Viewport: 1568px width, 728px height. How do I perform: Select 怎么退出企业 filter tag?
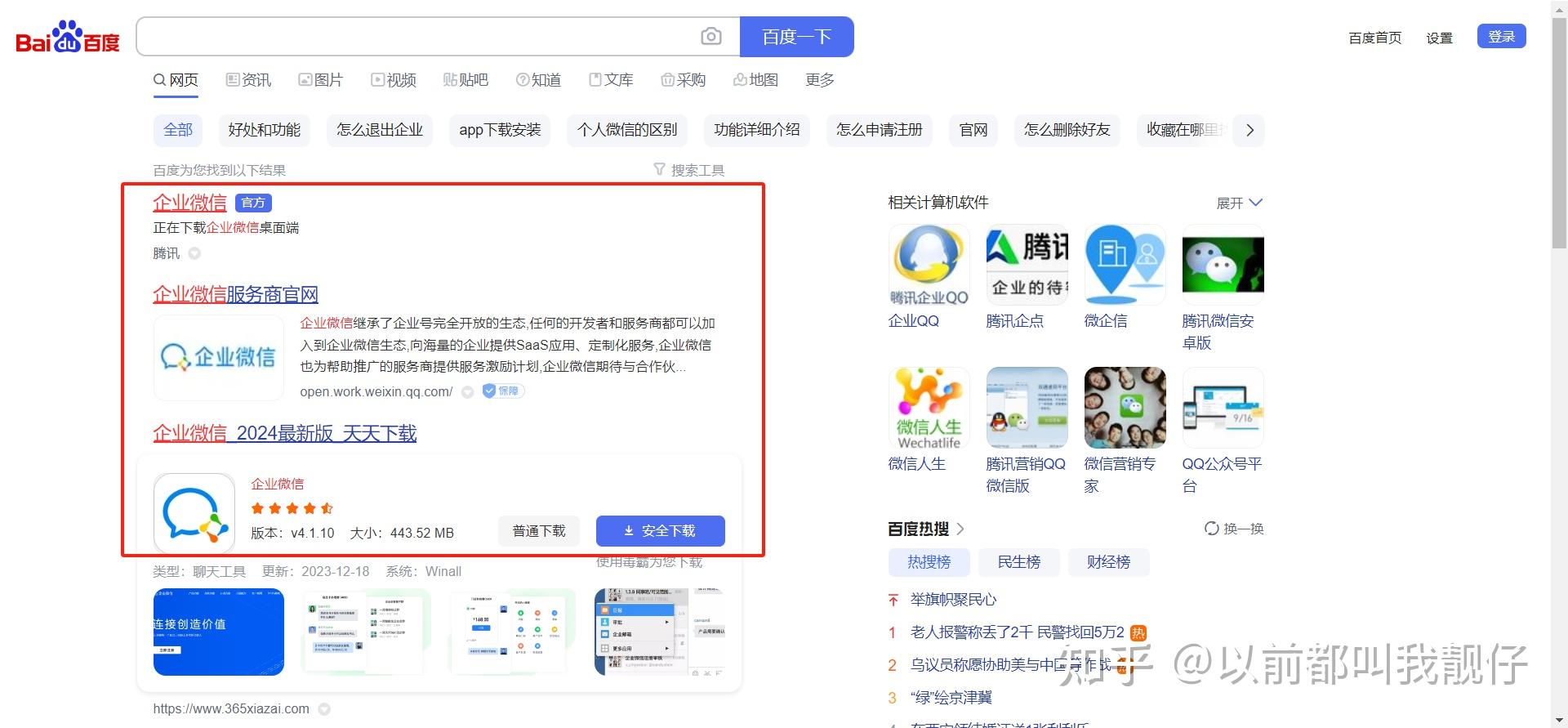(380, 130)
